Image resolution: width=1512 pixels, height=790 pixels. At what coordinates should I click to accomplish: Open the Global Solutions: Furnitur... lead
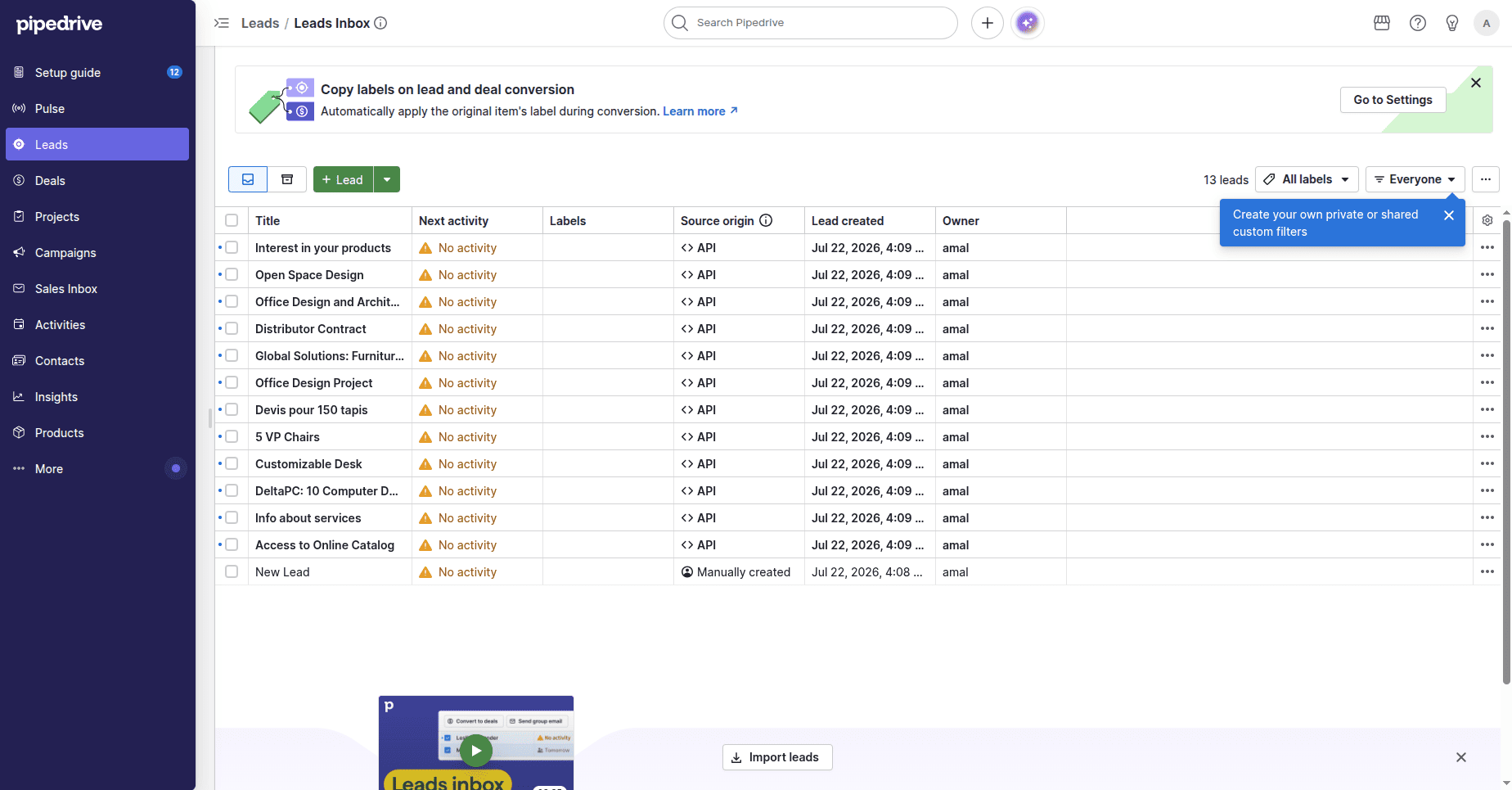[x=330, y=355]
